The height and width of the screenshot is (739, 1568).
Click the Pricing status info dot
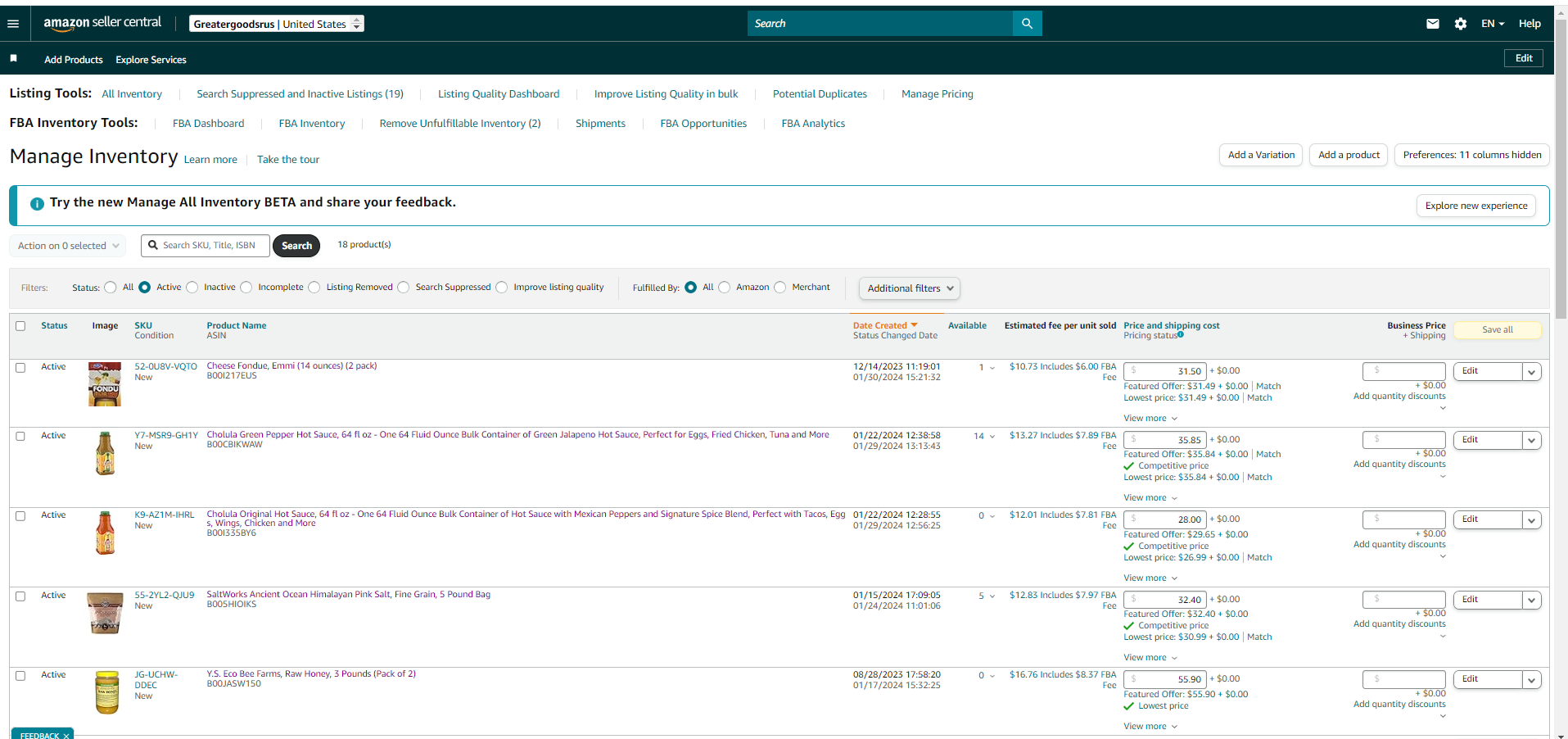point(1181,334)
